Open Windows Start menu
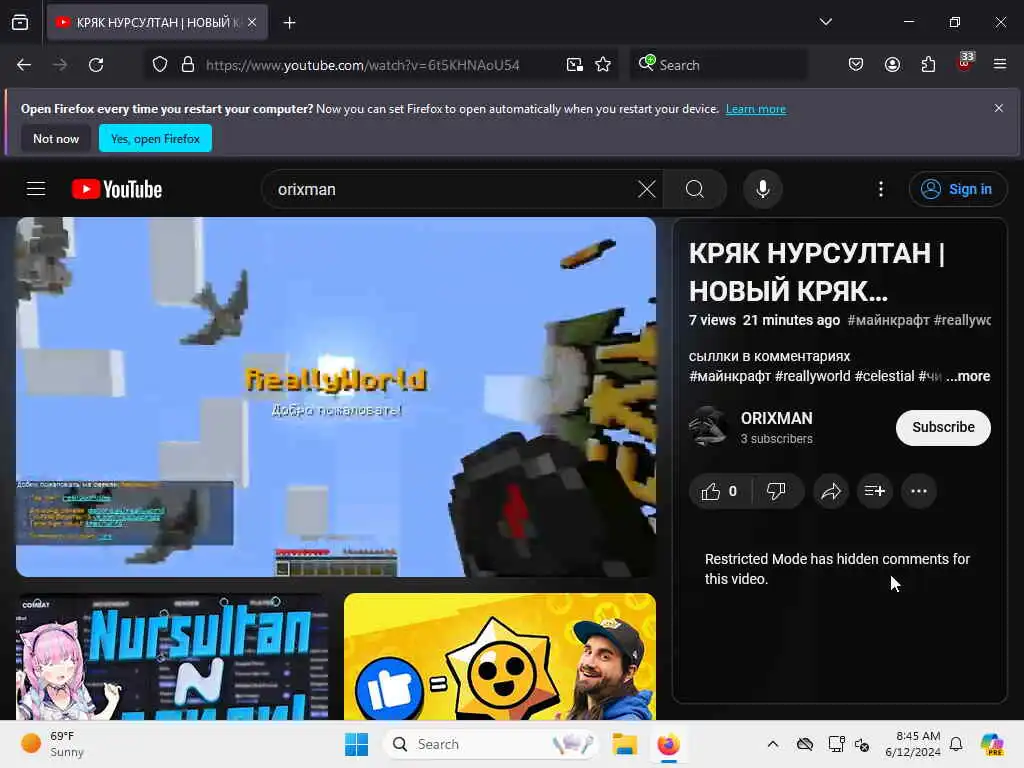 tap(357, 744)
